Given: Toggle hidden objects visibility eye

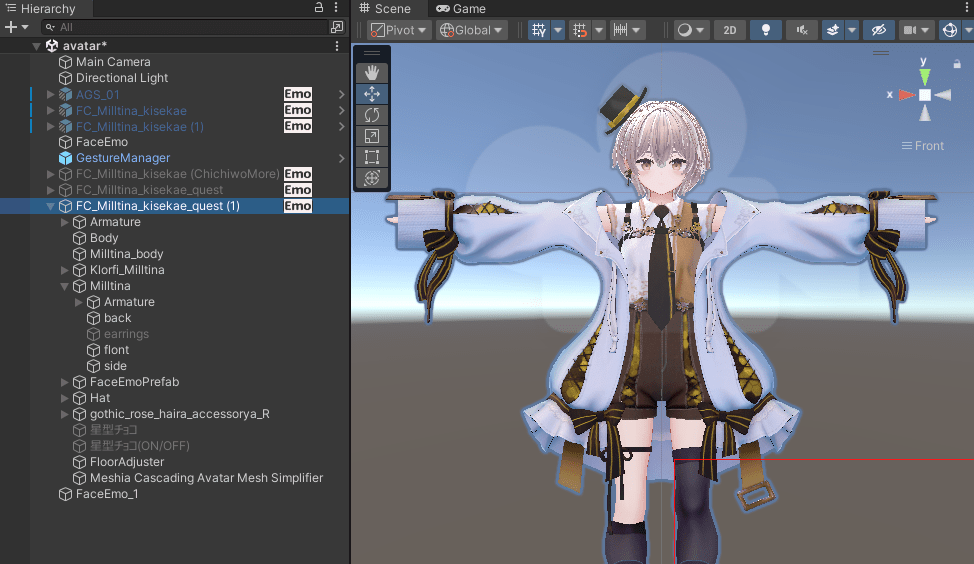Looking at the screenshot, I should pos(878,30).
